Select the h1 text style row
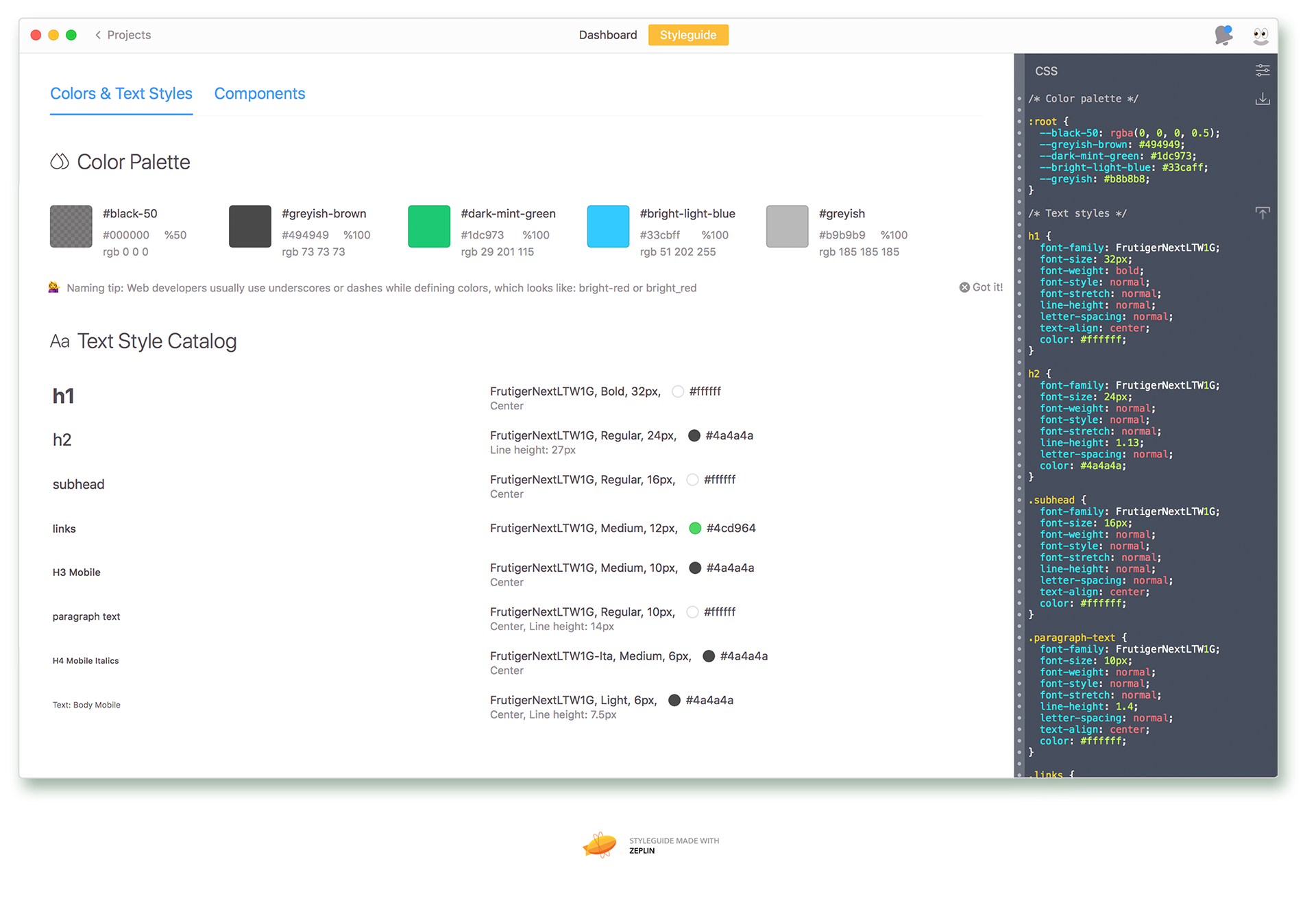The height and width of the screenshot is (905, 1316). (x=64, y=396)
